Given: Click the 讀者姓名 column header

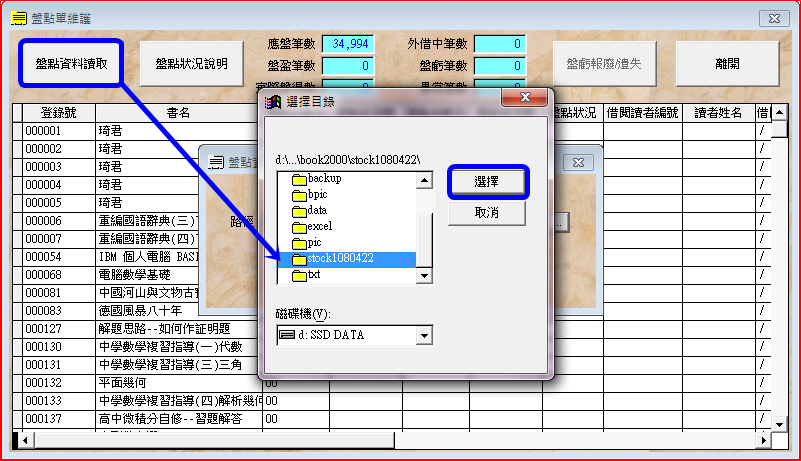Looking at the screenshot, I should tap(718, 113).
